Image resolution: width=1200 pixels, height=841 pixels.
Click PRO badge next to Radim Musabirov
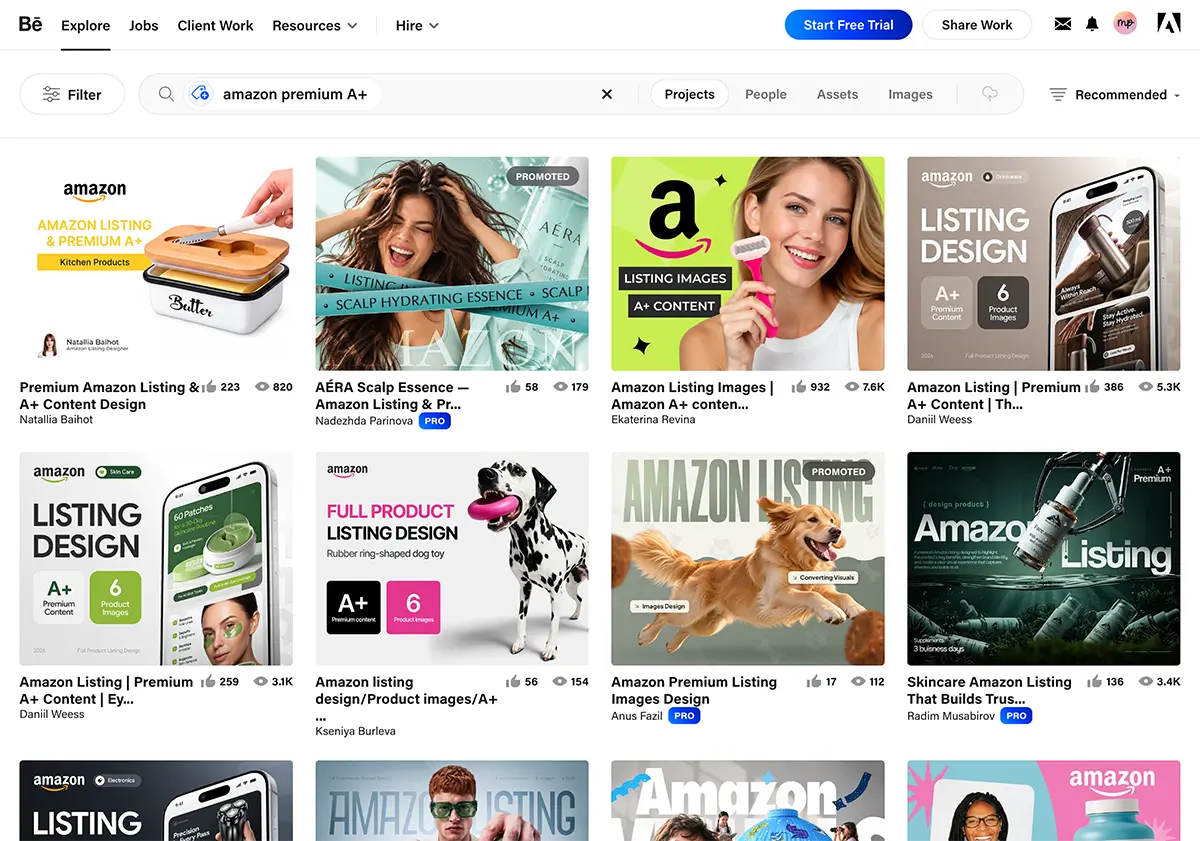pyautogui.click(x=1016, y=716)
